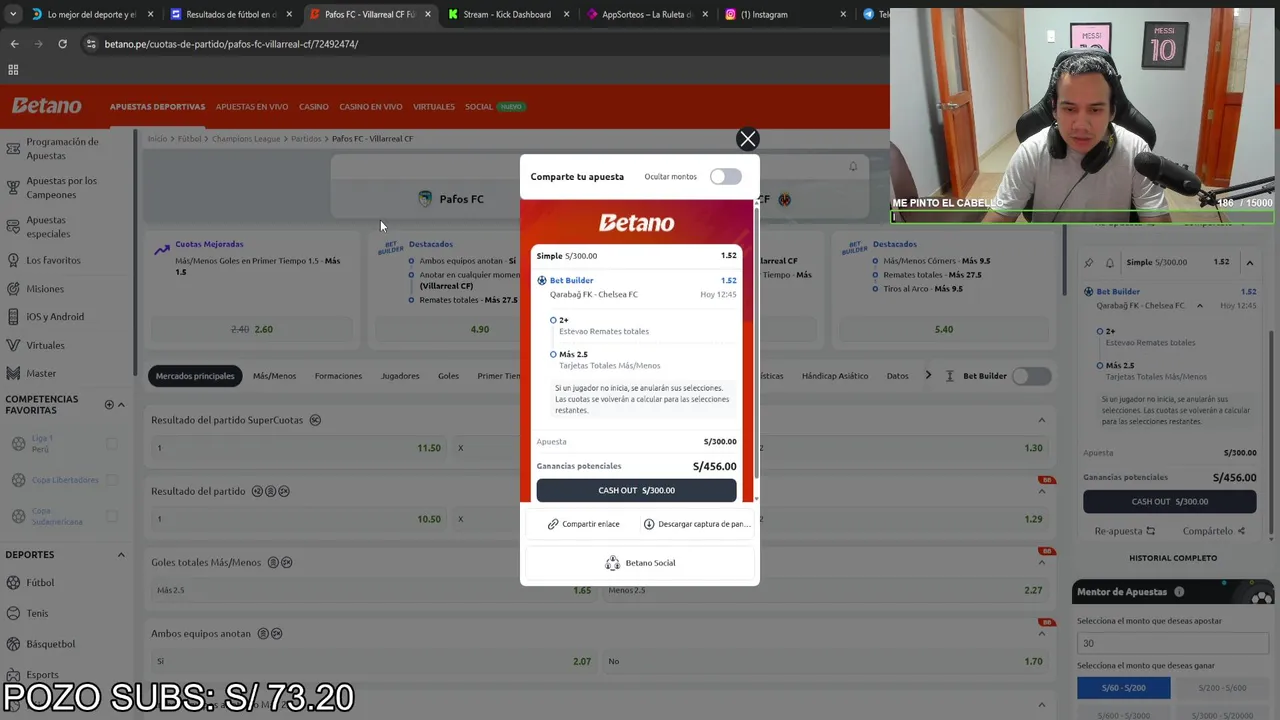Click Re-apuesta in the bet slip

coord(1125,531)
